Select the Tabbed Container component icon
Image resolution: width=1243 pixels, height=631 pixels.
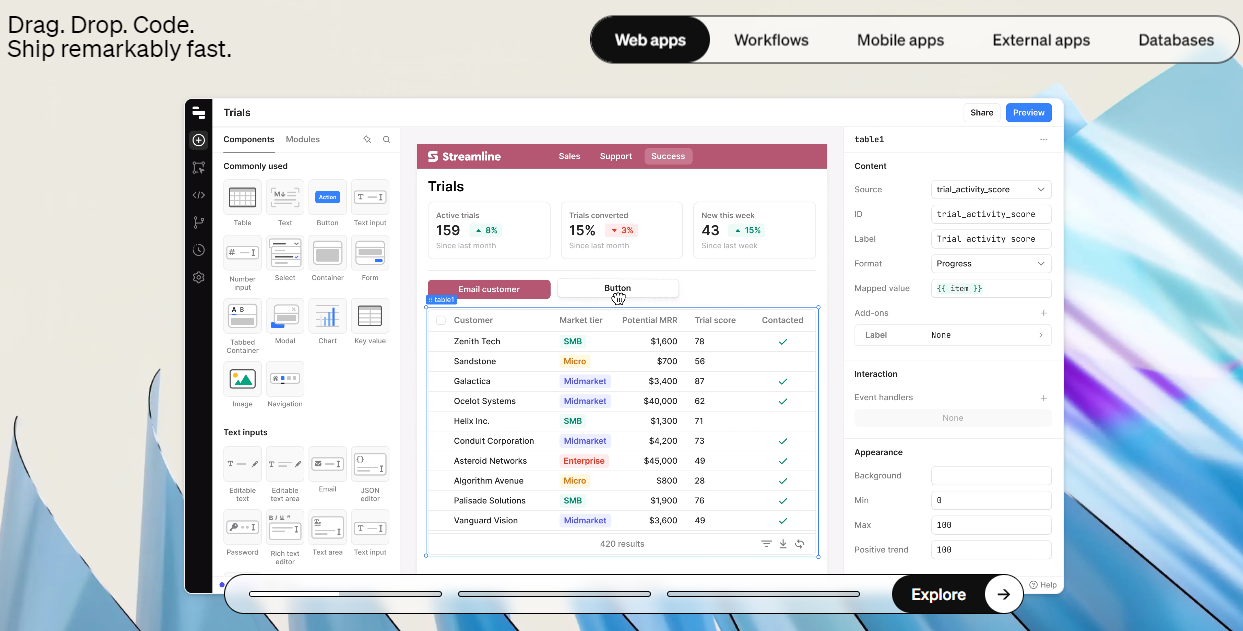click(242, 316)
